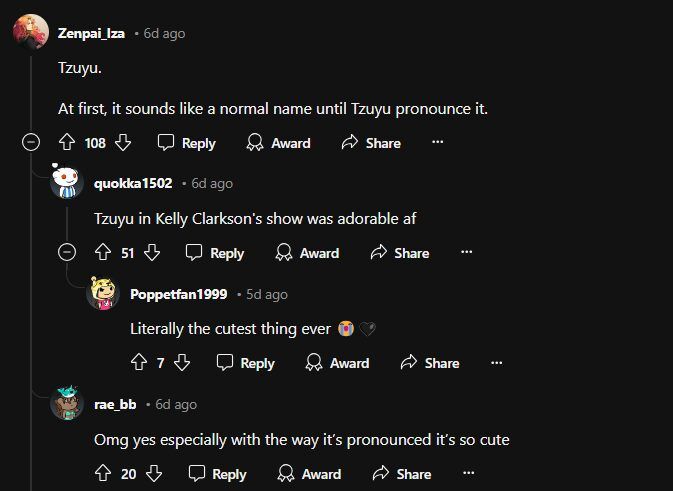The height and width of the screenshot is (491, 673).
Task: Reply to rae_bb's comment
Action: [x=217, y=474]
